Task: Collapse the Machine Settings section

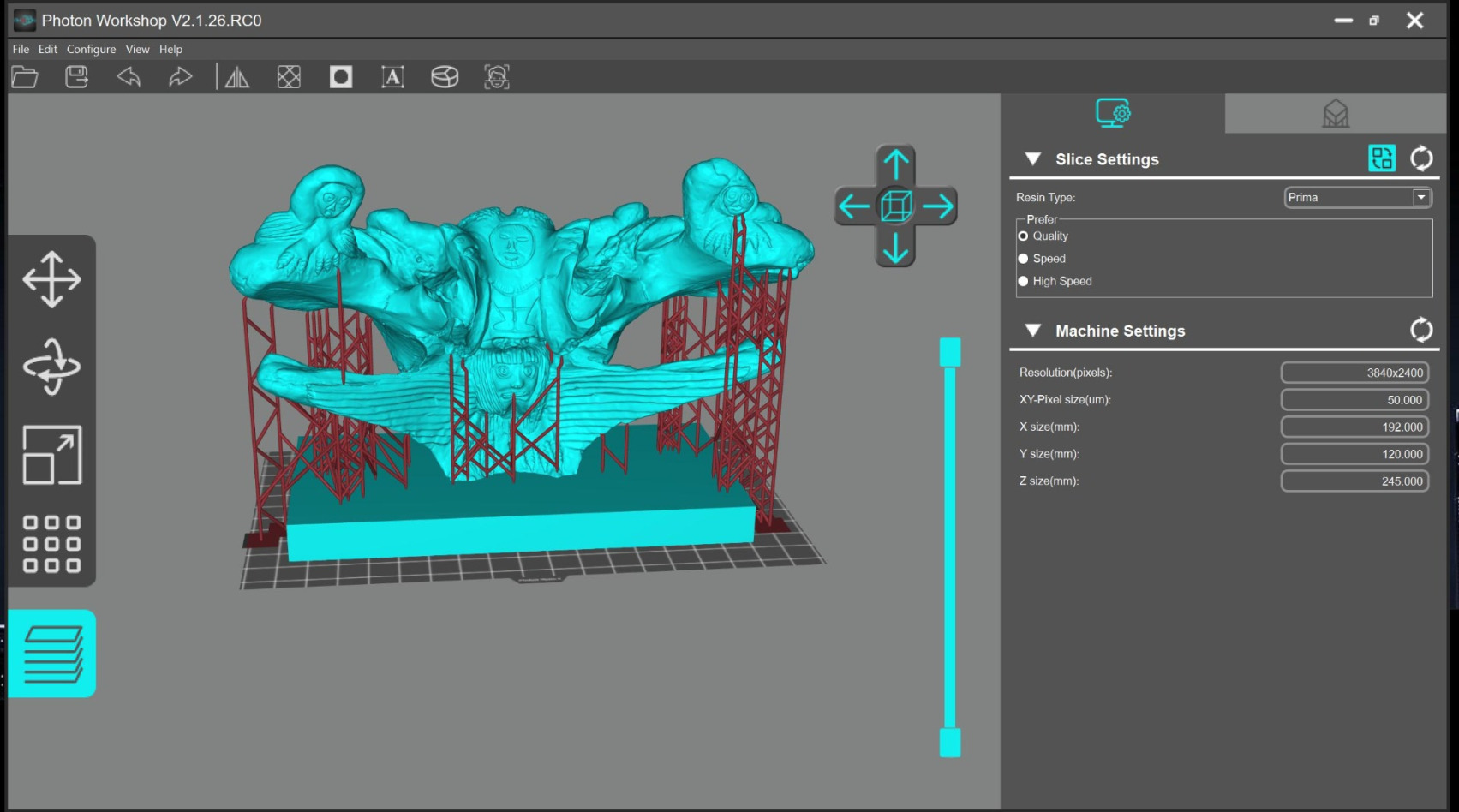Action: (x=1033, y=331)
